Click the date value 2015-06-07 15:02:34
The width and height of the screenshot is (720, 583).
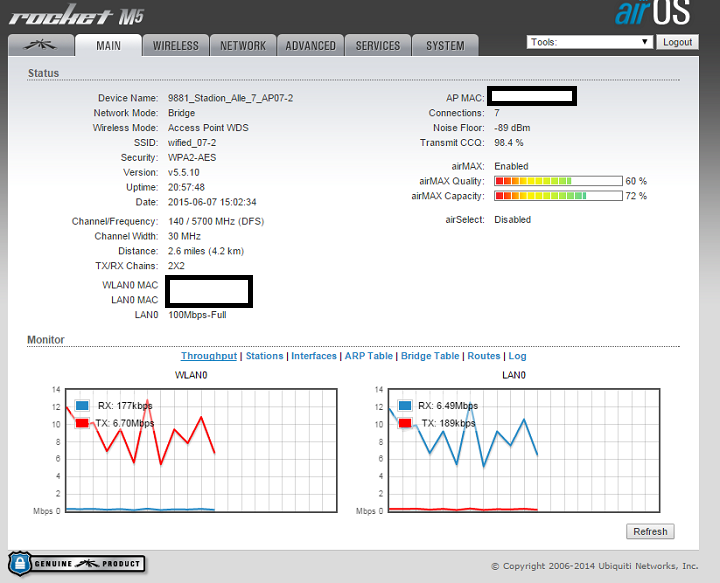212,202
